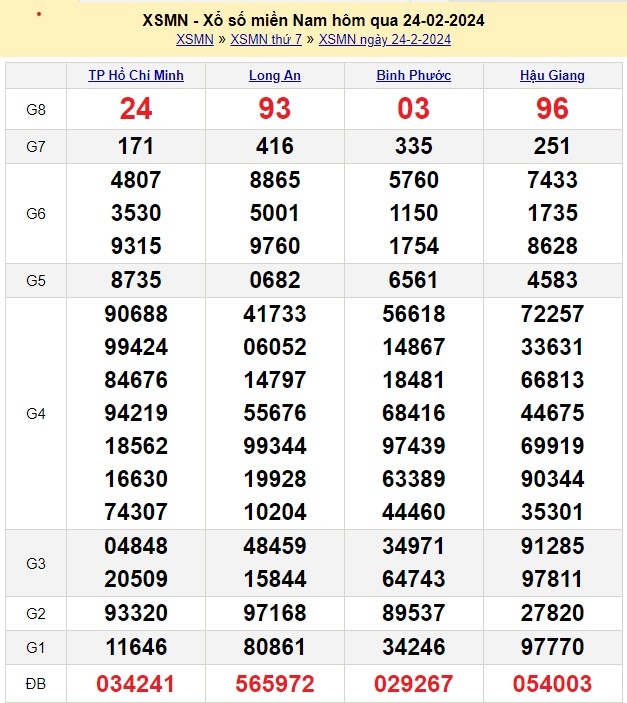Select the ĐB number 029267
The width and height of the screenshot is (627, 703).
413,684
